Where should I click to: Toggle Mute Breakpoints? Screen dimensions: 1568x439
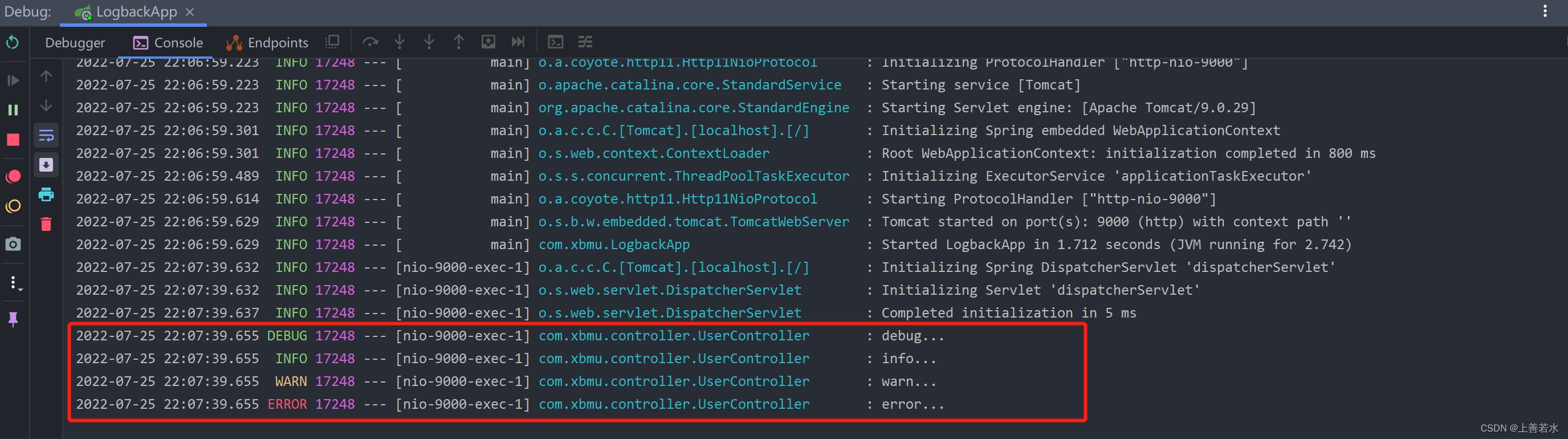tap(13, 206)
